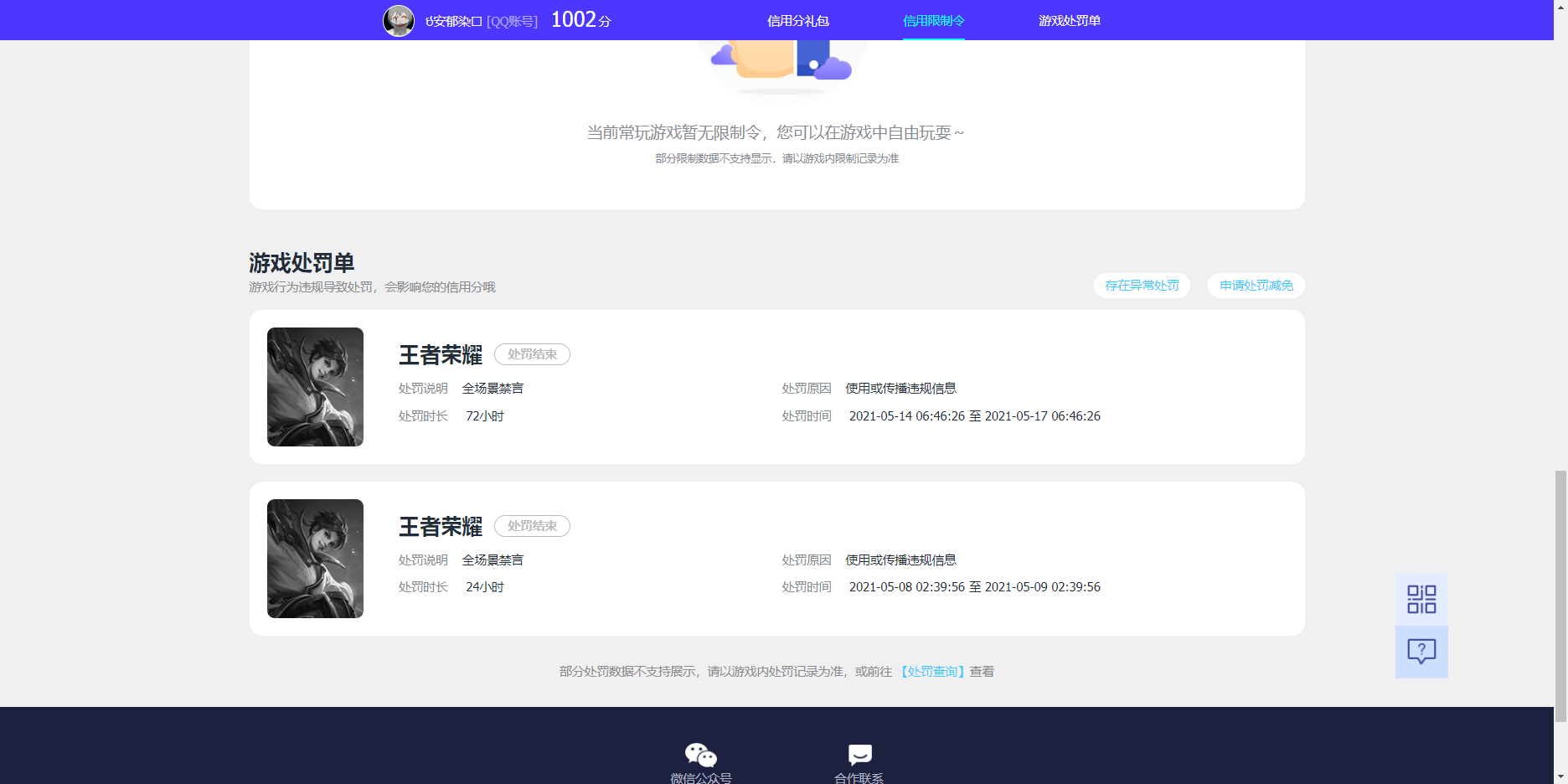Viewport: 1568px width, 784px height.
Task: Click the username with [QQ账号] label
Action: pyautogui.click(x=482, y=21)
